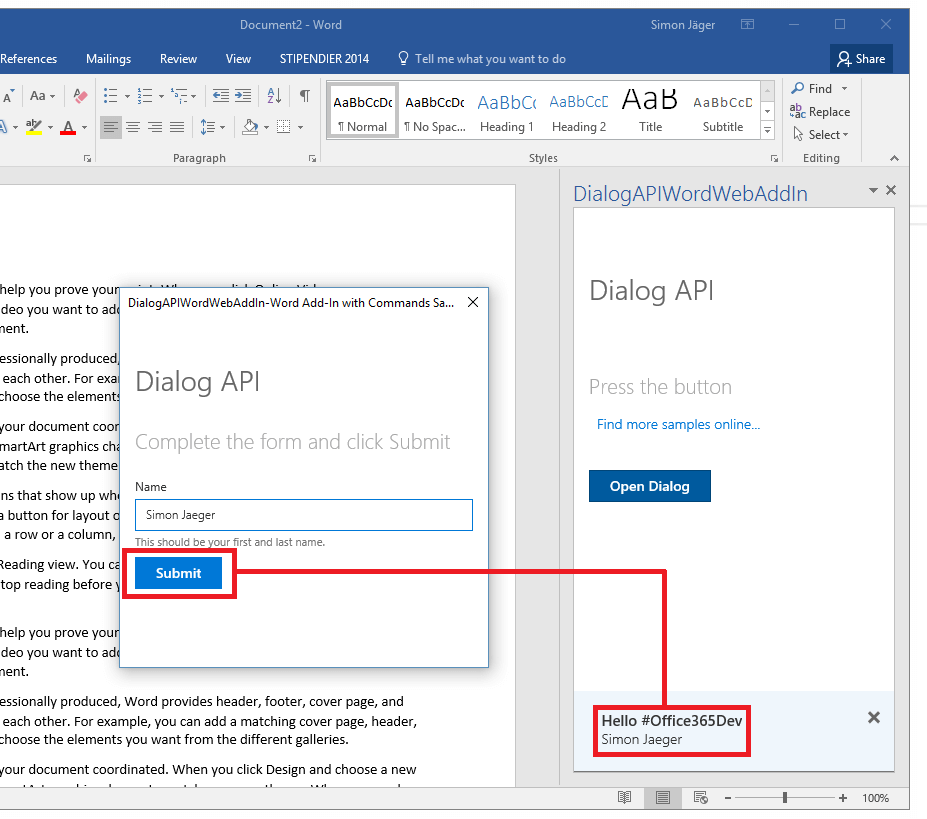Center-align the paragraph text
The width and height of the screenshot is (927, 819).
tap(133, 127)
